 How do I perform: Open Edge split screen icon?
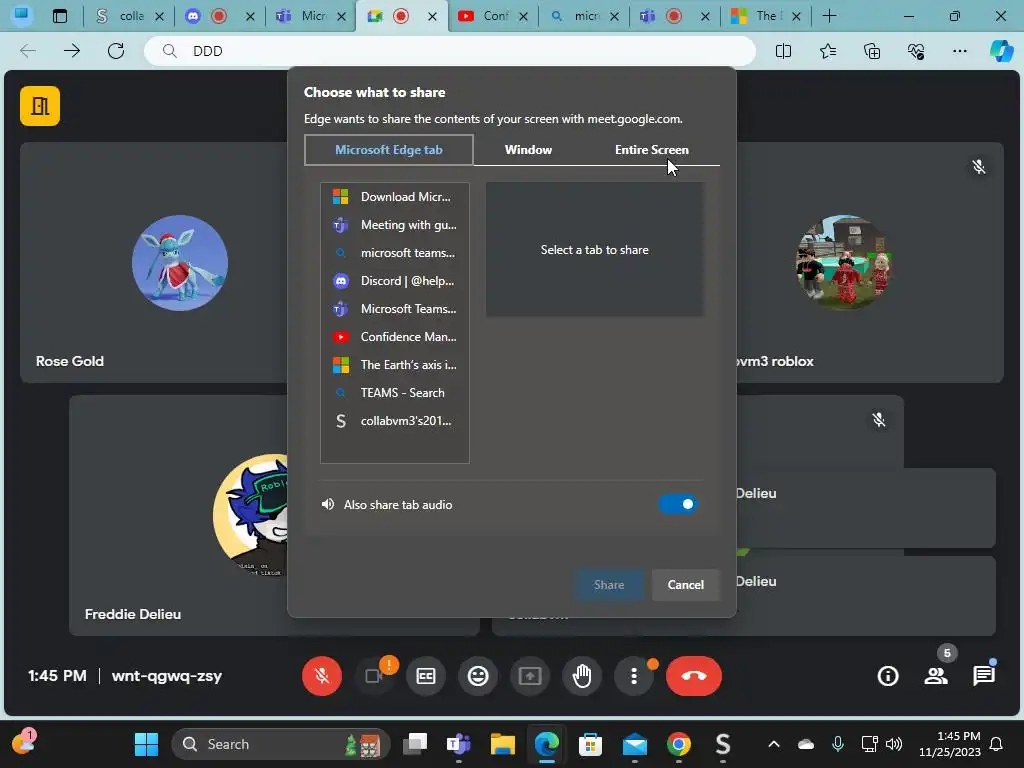pos(783,51)
